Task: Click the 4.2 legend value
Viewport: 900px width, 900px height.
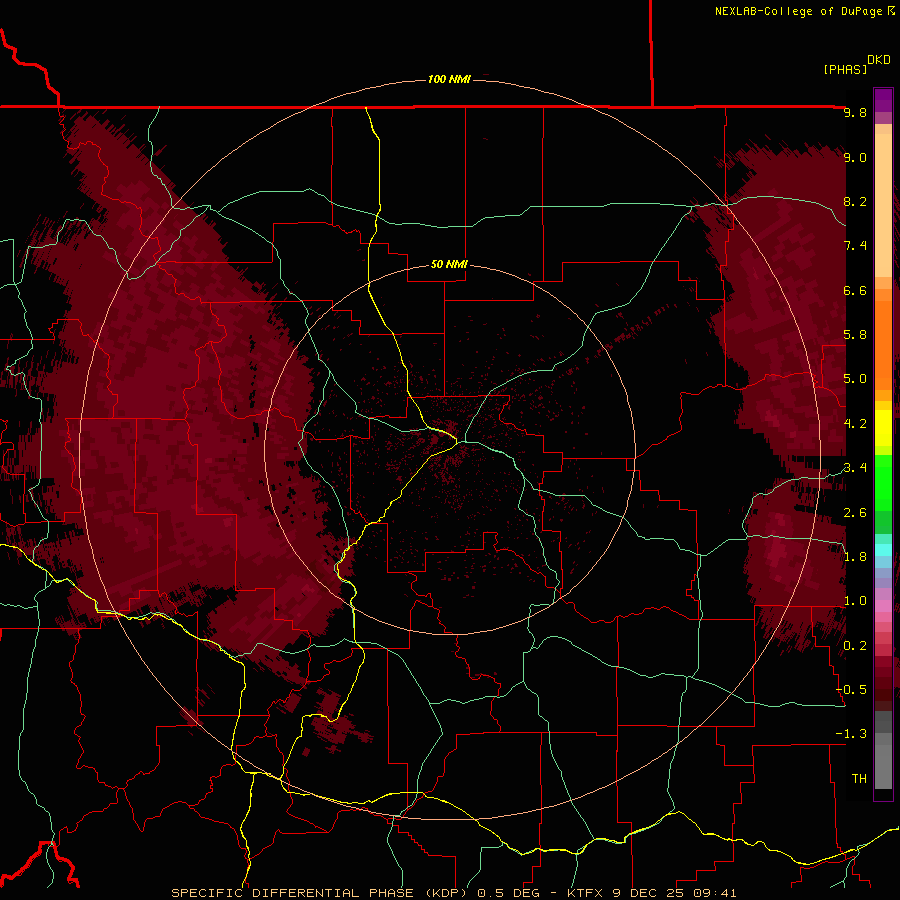Action: tap(855, 424)
